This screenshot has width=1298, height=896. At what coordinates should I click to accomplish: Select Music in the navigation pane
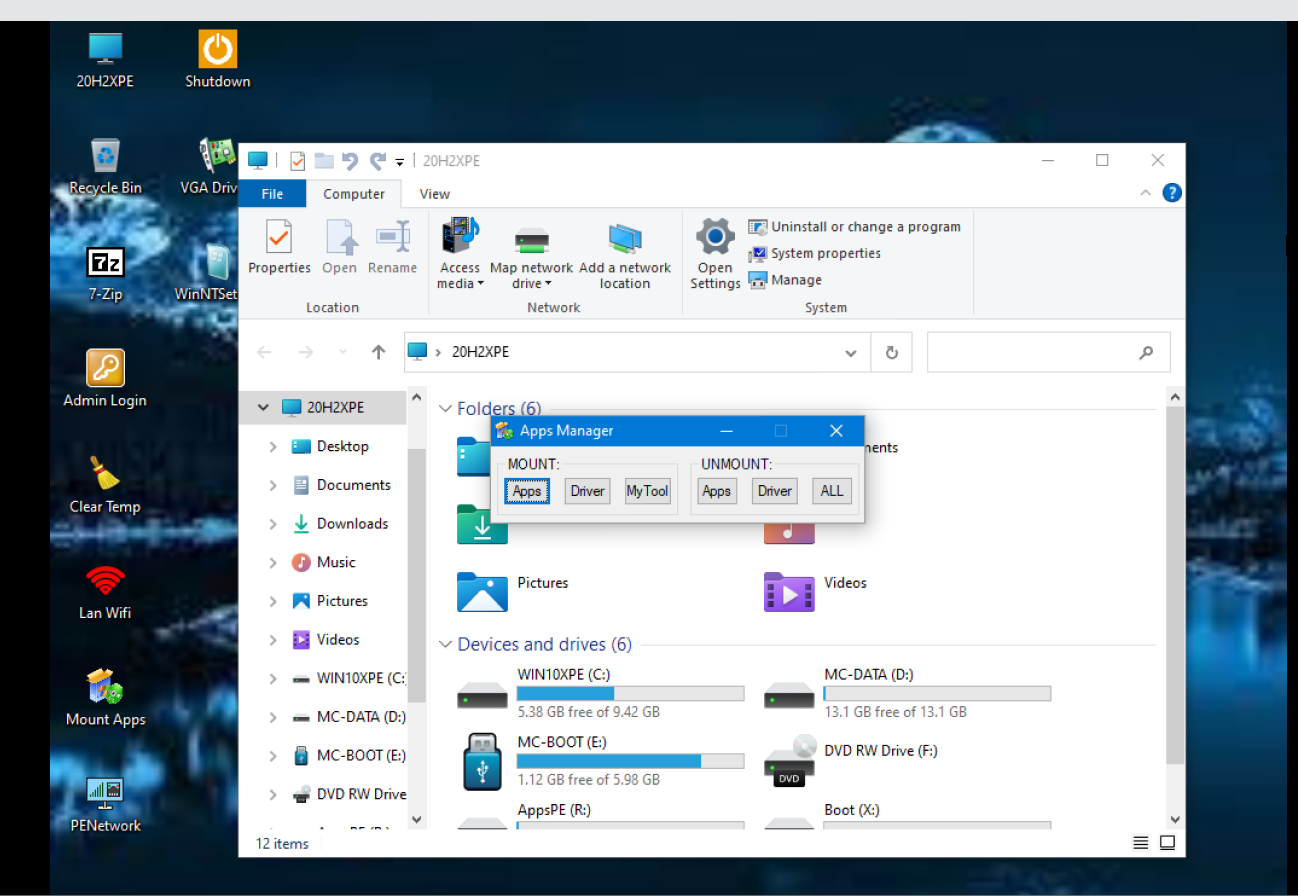tap(336, 562)
